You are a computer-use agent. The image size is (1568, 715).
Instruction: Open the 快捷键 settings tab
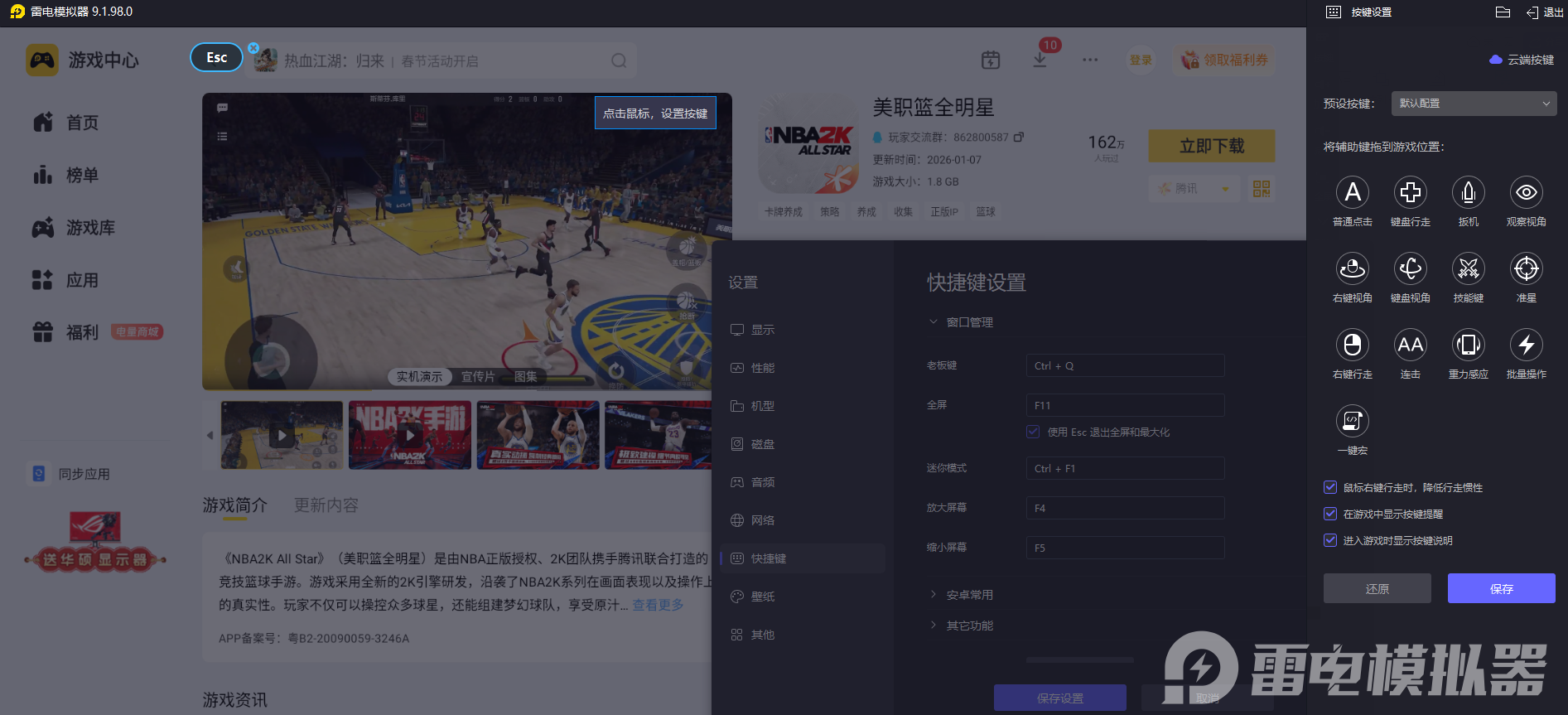tap(768, 558)
